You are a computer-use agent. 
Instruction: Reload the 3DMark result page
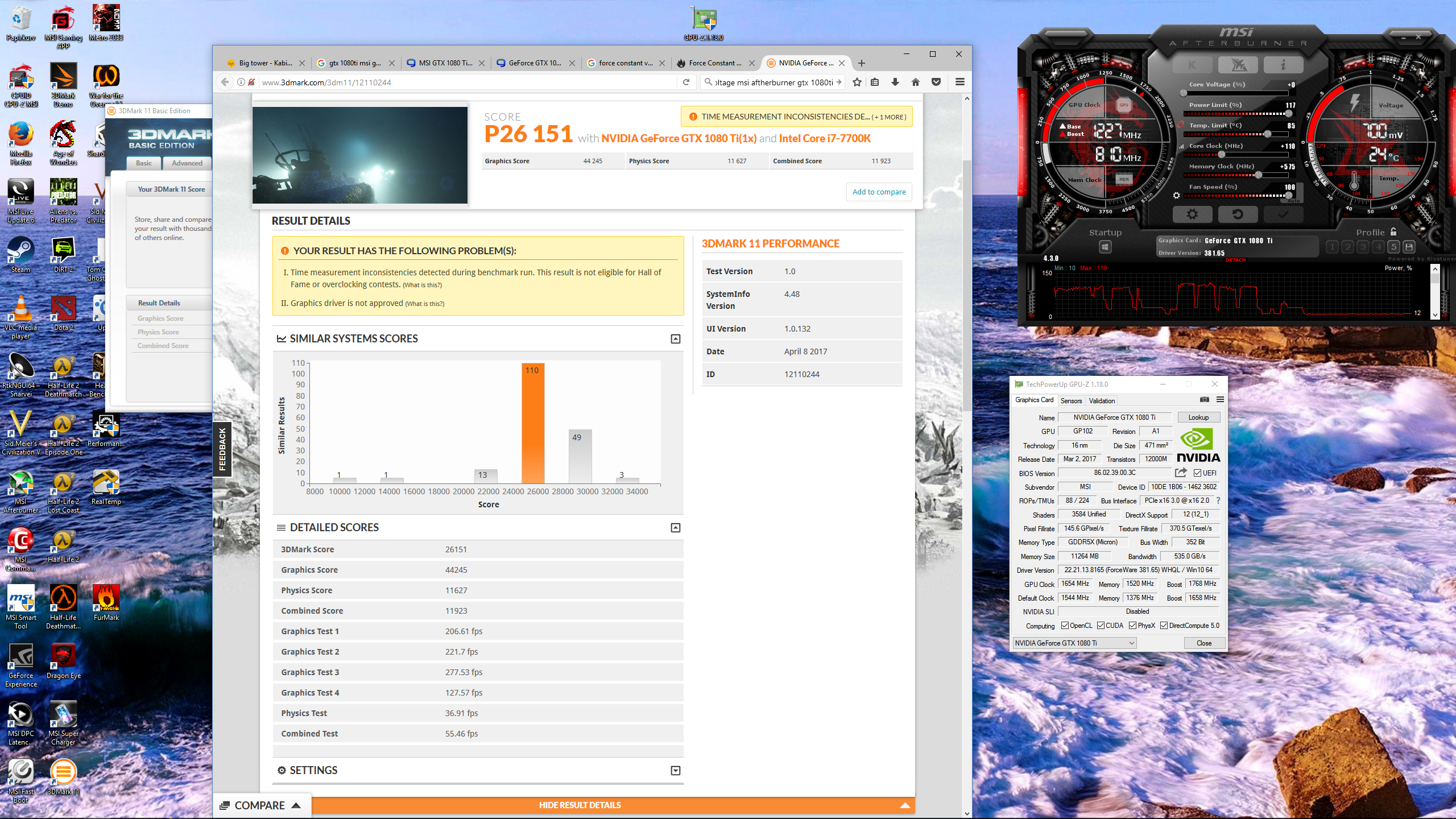pos(686,82)
